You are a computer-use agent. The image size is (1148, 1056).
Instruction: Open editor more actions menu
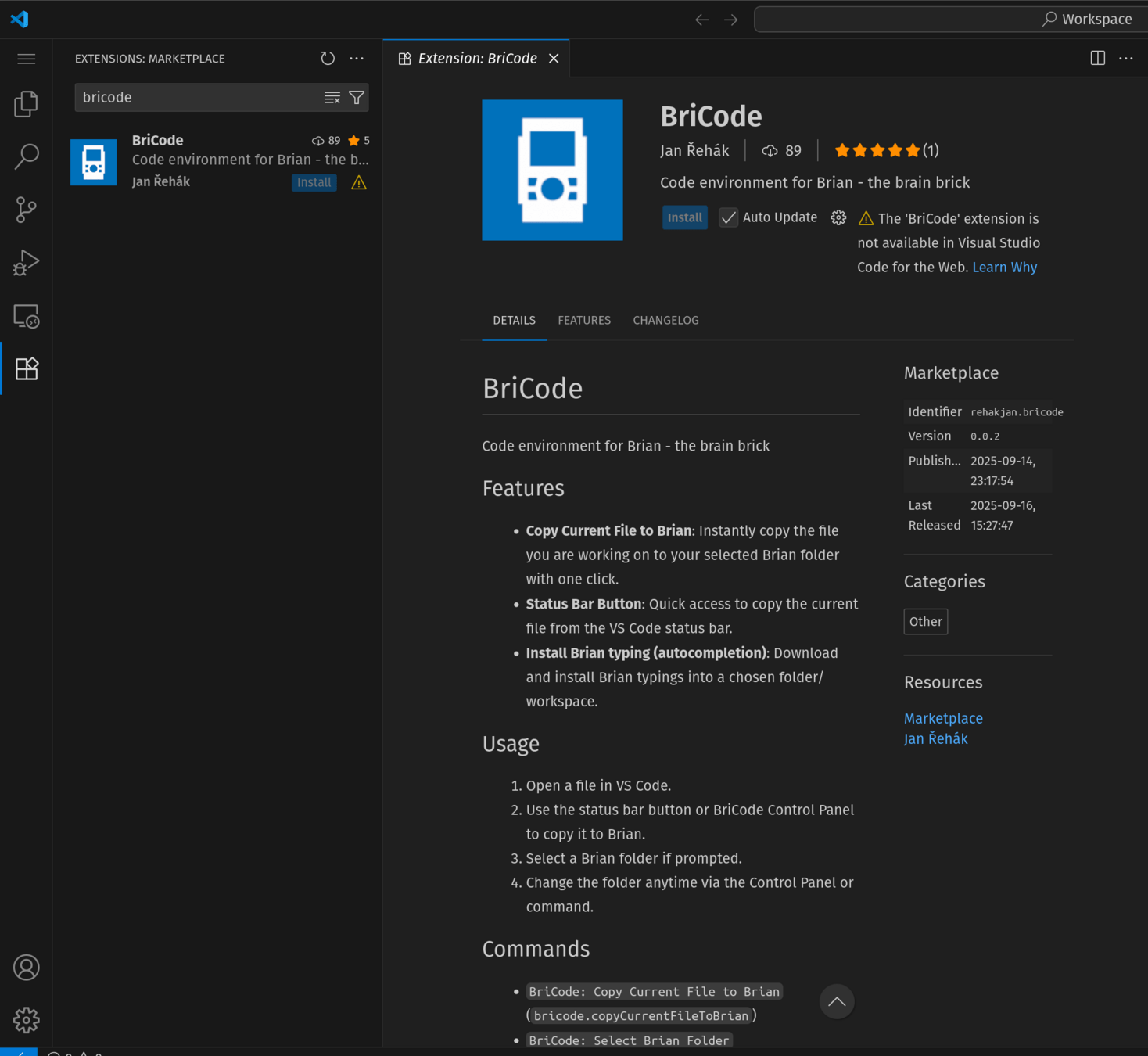point(1126,59)
